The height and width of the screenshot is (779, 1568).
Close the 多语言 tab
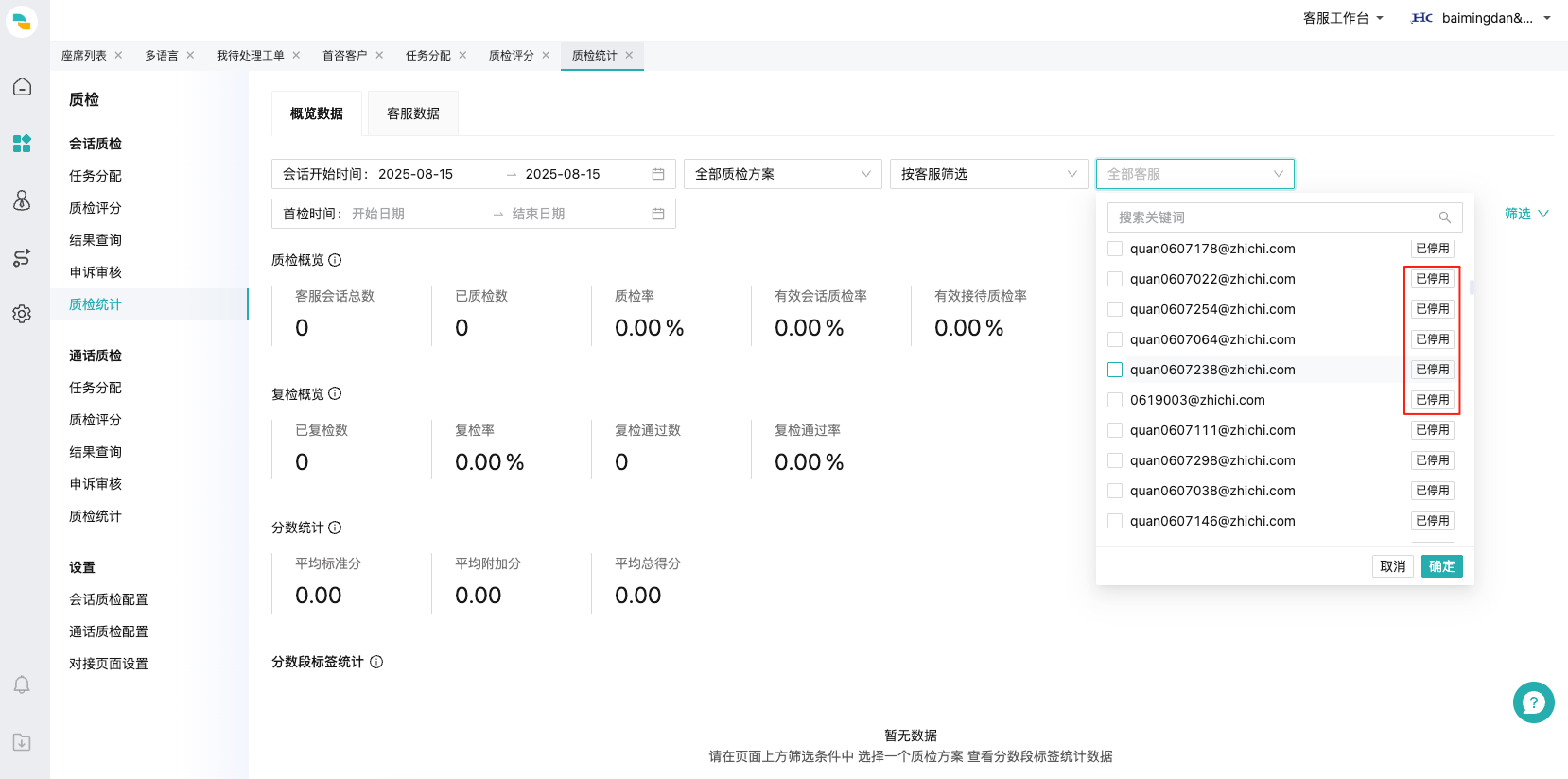(190, 55)
